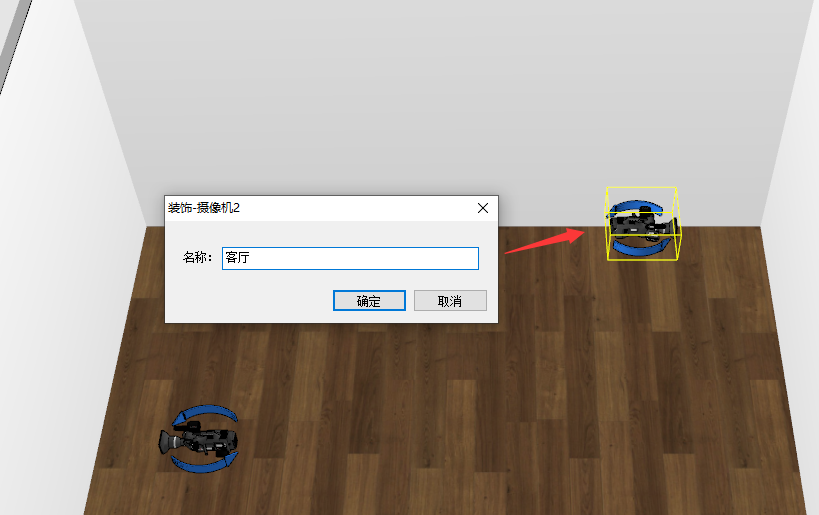Click the lower blue rotation arrow of the selected camera

[x=641, y=247]
